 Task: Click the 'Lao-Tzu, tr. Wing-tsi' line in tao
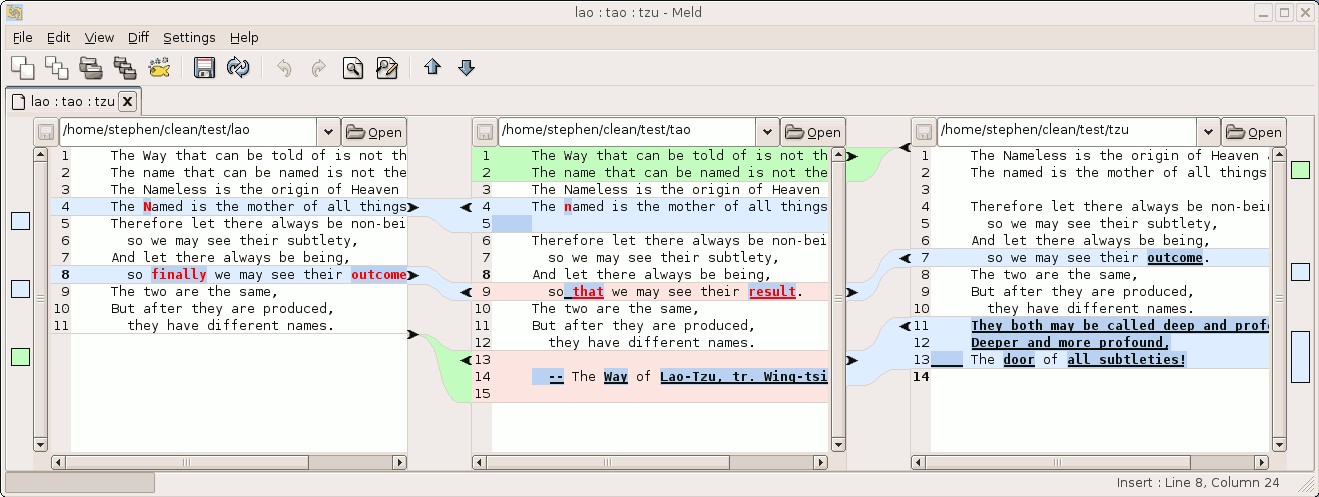[745, 377]
